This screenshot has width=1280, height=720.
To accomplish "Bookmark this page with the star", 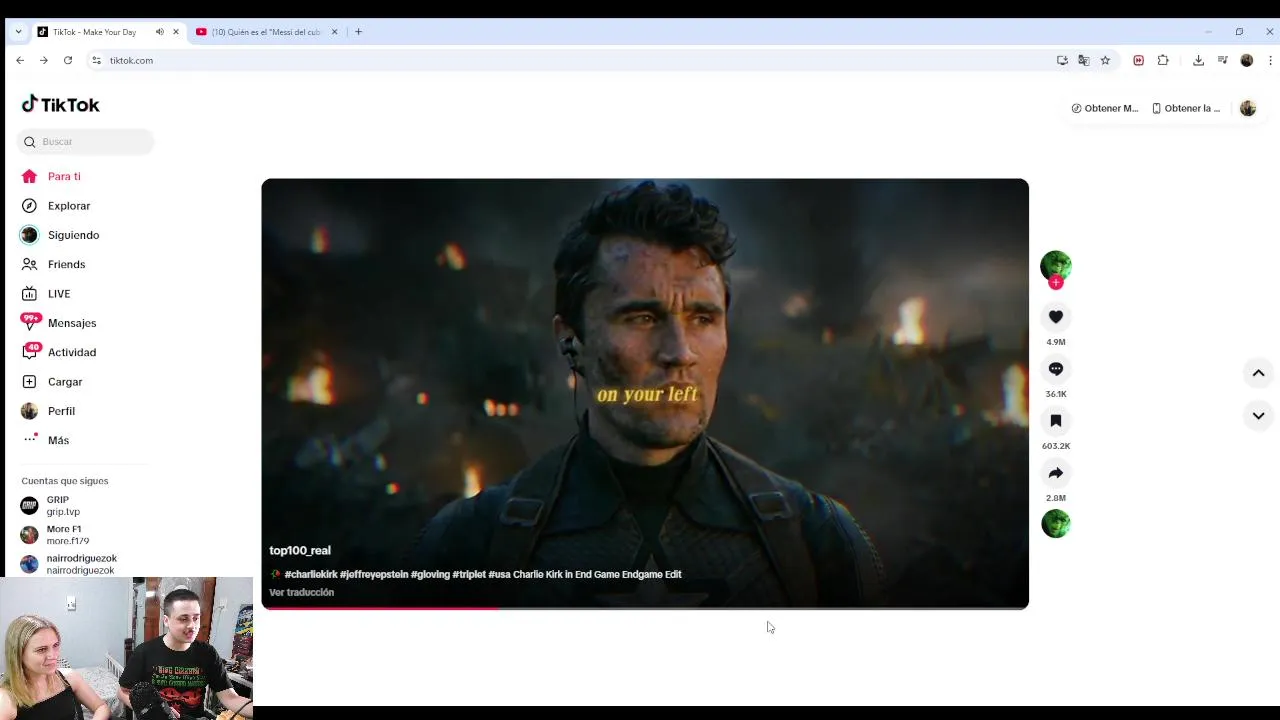I will (x=1105, y=60).
